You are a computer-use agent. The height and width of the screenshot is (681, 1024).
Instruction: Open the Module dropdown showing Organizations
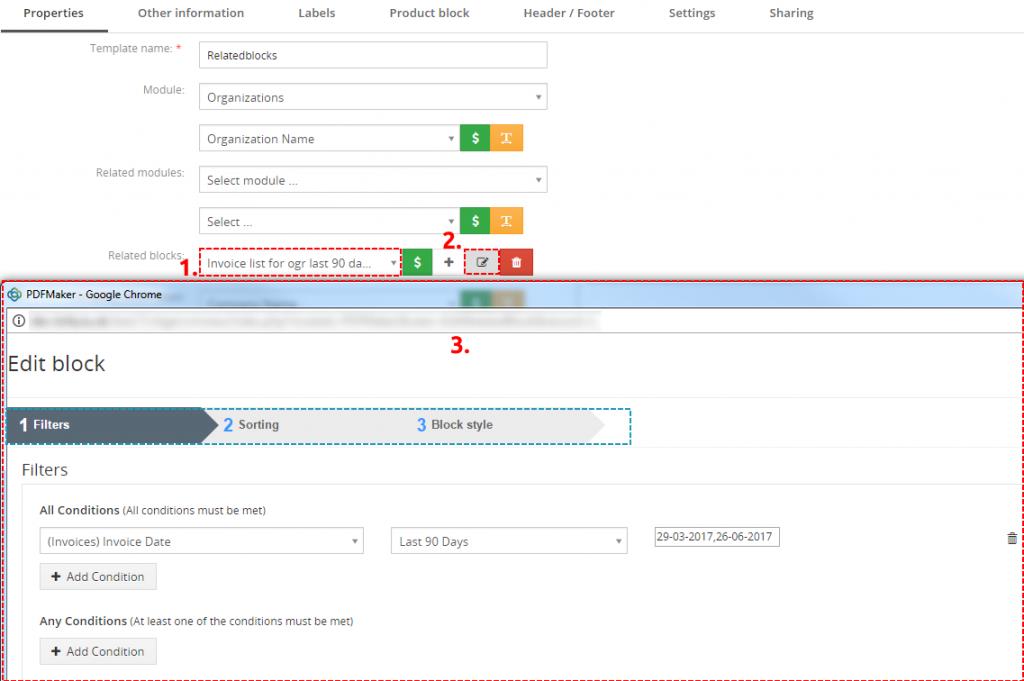tap(373, 97)
